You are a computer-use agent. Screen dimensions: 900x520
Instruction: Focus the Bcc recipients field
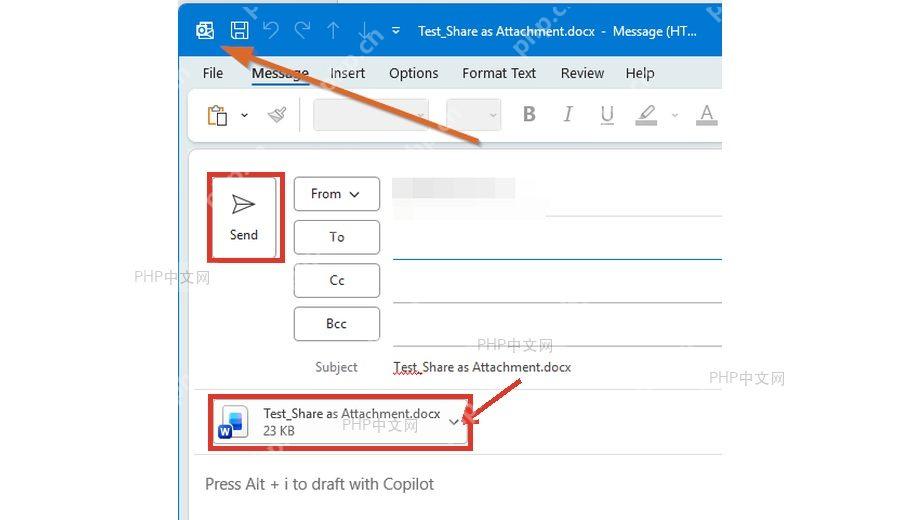point(557,327)
